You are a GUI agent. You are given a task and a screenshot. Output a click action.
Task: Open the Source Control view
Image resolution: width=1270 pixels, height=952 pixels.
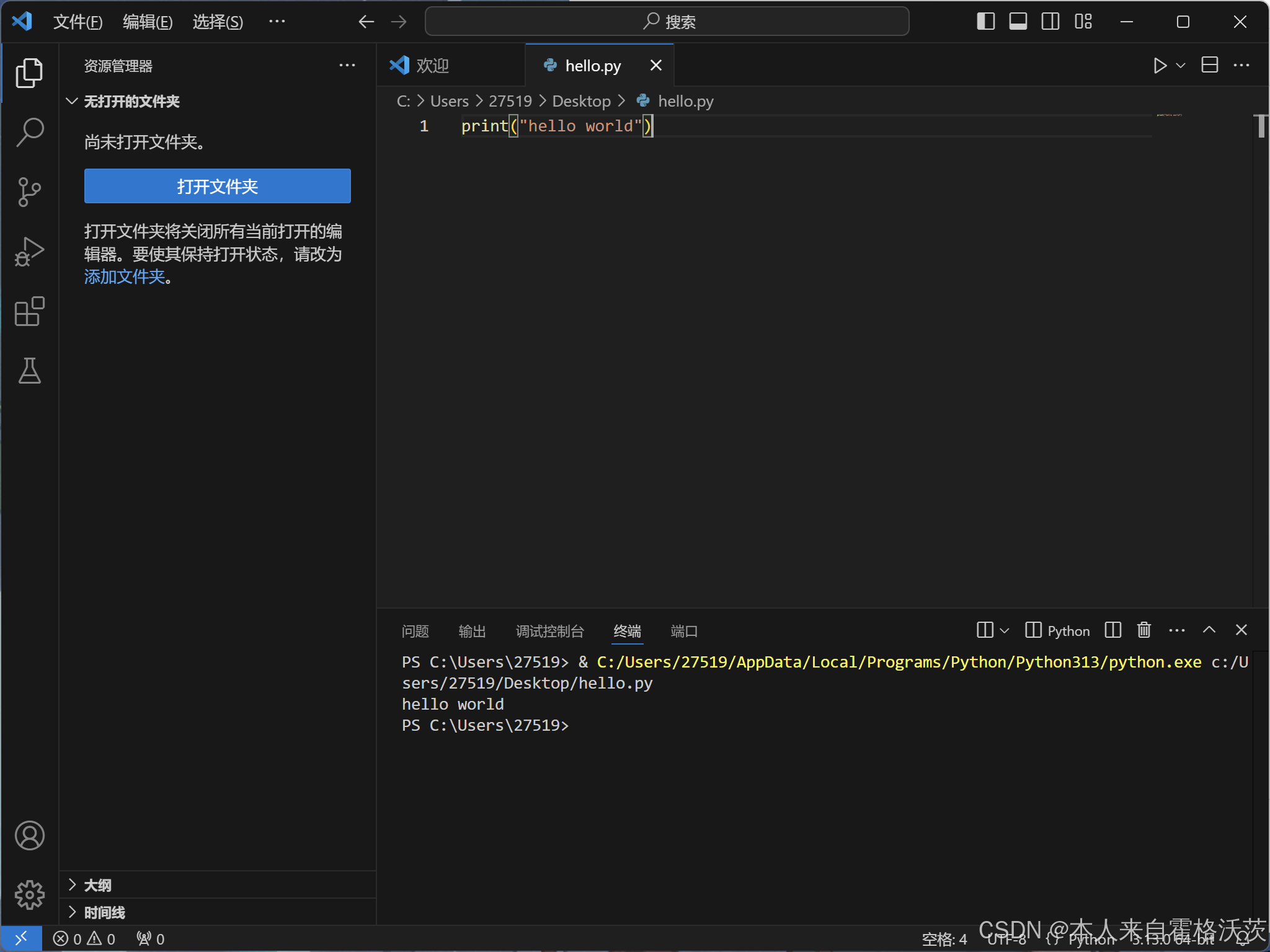29,192
